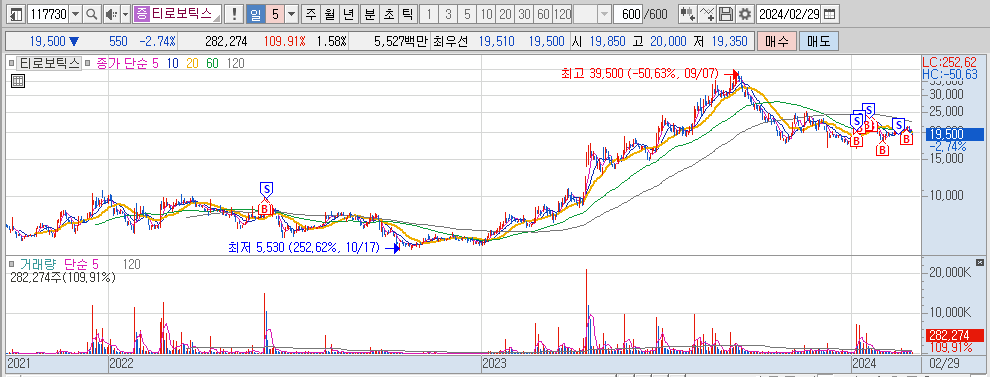Click the LC:252.62 indicator text

tap(950, 62)
